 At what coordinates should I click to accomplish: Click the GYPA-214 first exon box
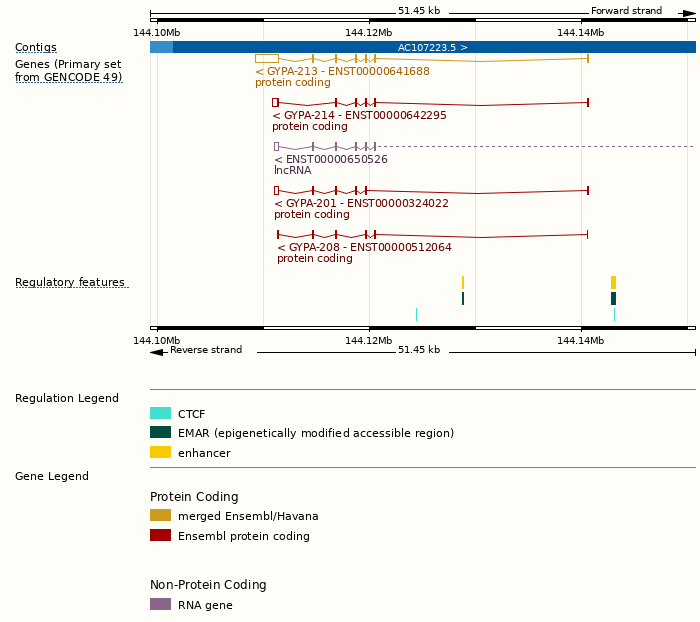point(275,102)
